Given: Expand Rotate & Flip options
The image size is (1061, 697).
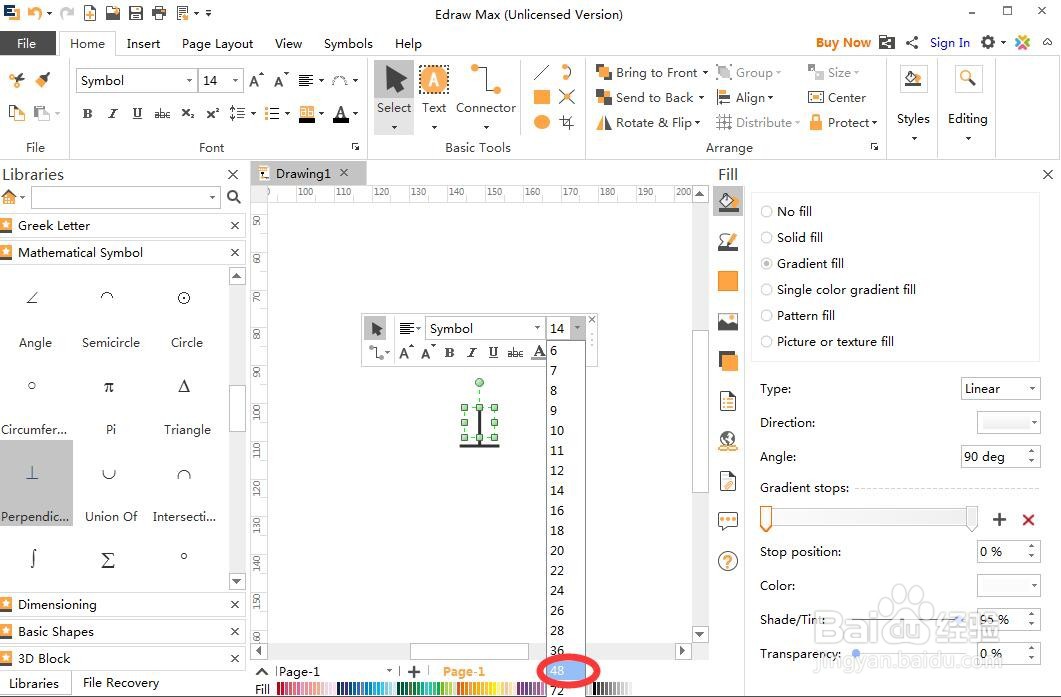Looking at the screenshot, I should coord(698,122).
